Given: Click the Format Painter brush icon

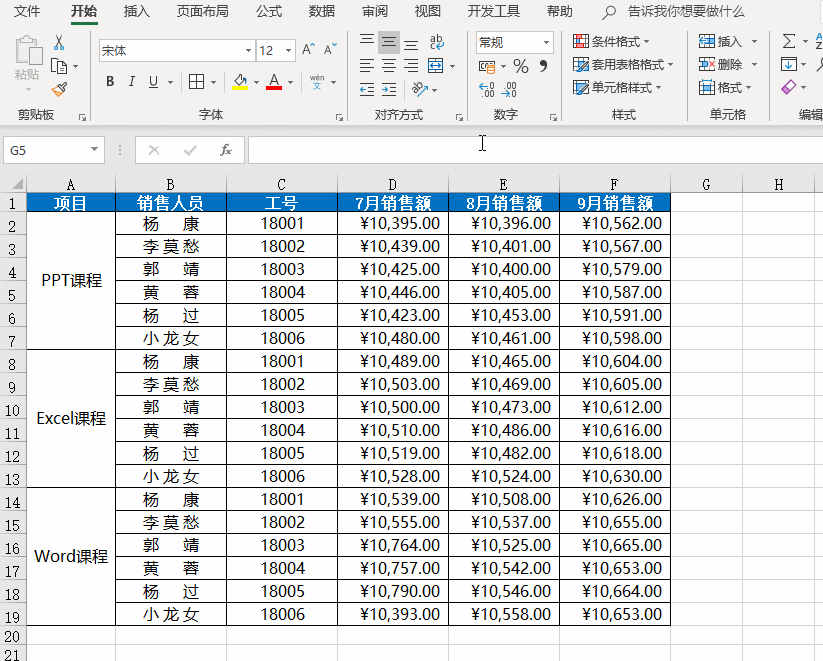Looking at the screenshot, I should point(59,89).
